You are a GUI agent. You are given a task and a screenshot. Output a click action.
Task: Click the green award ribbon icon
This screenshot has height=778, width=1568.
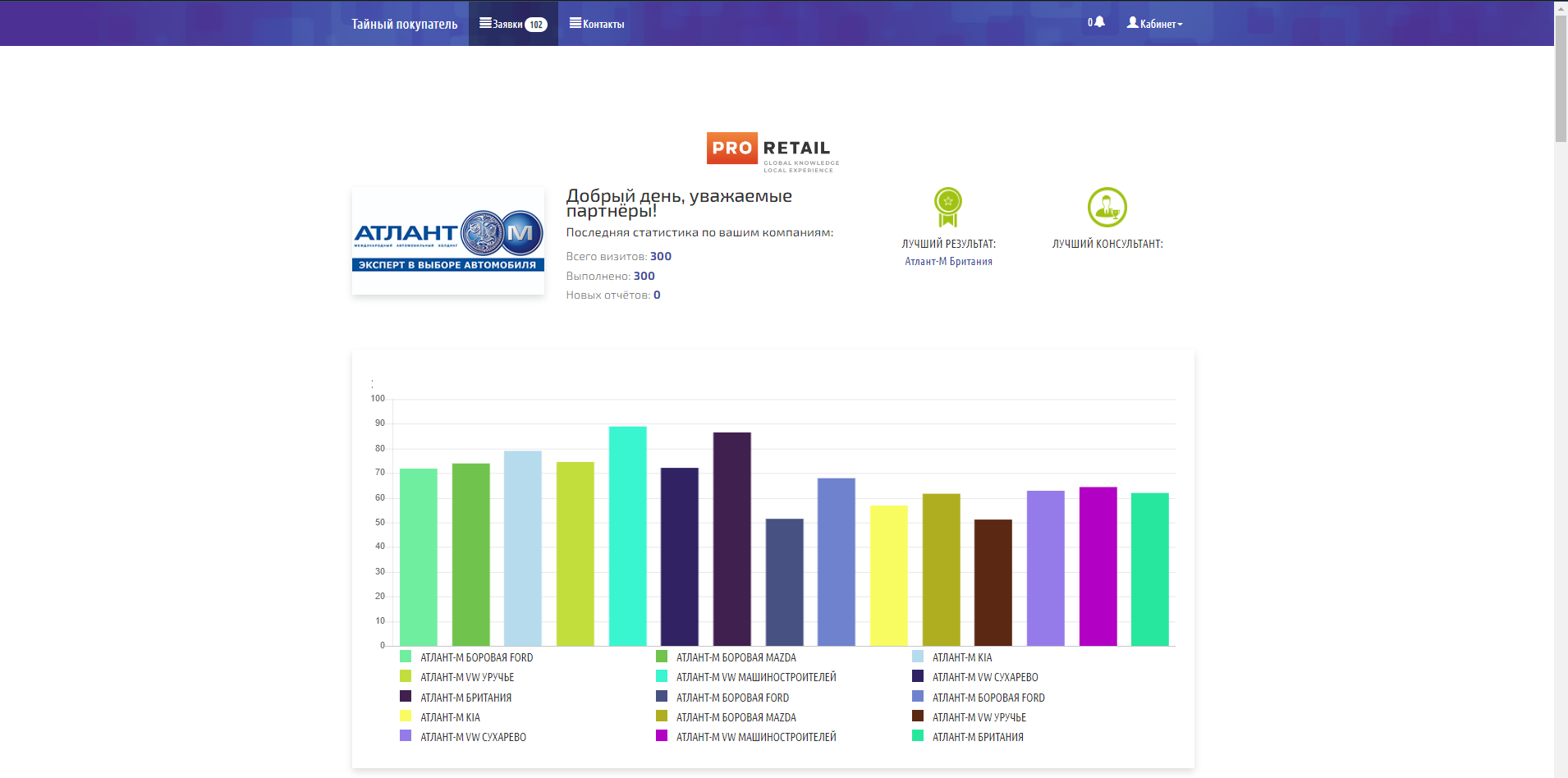948,207
